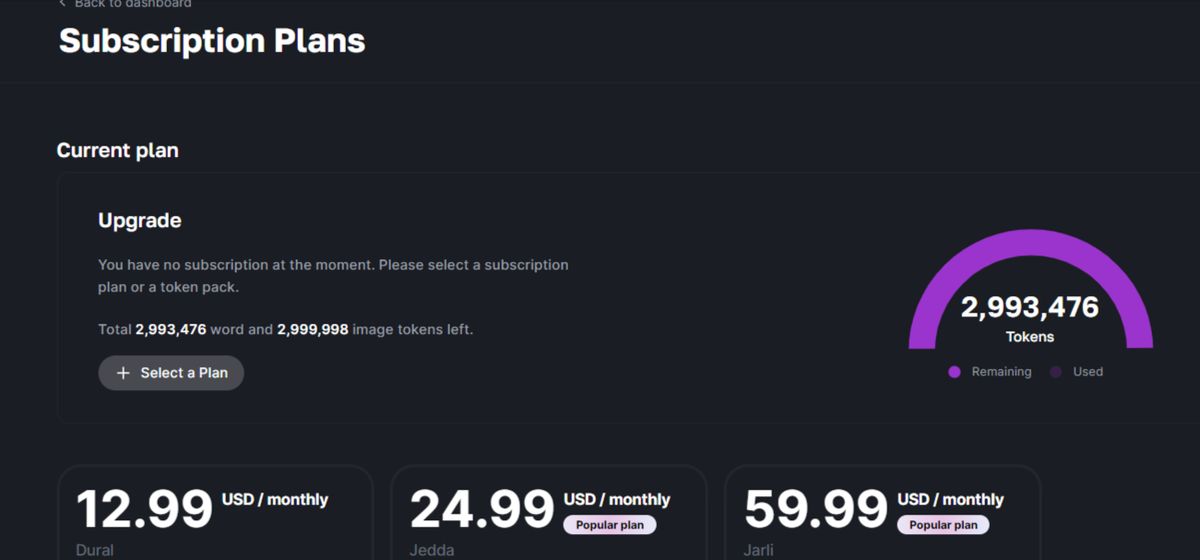
Task: Select the Jedda plan name
Action: 432,550
